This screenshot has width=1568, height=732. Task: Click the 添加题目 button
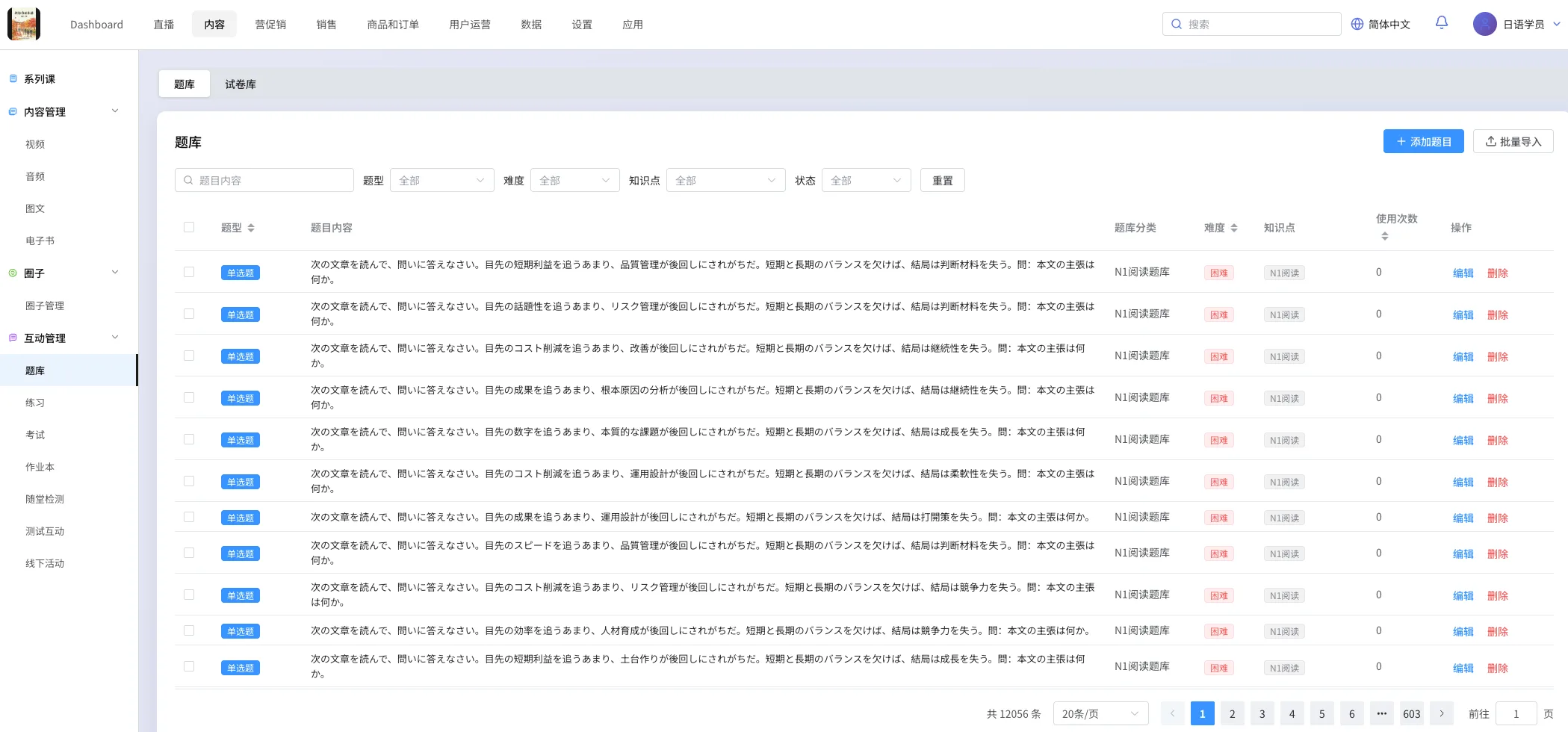click(x=1423, y=141)
